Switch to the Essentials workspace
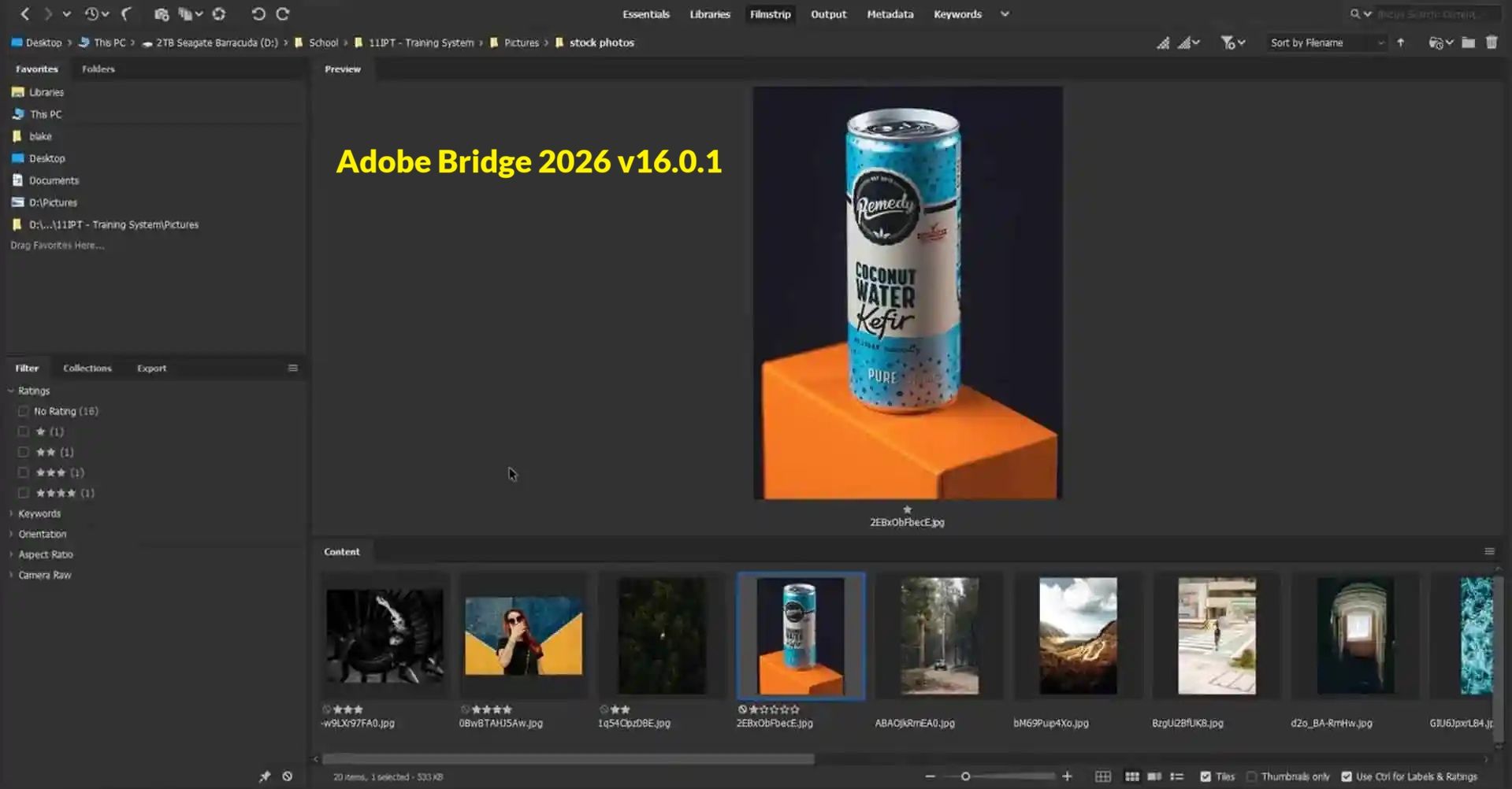This screenshot has width=1512, height=789. (645, 14)
